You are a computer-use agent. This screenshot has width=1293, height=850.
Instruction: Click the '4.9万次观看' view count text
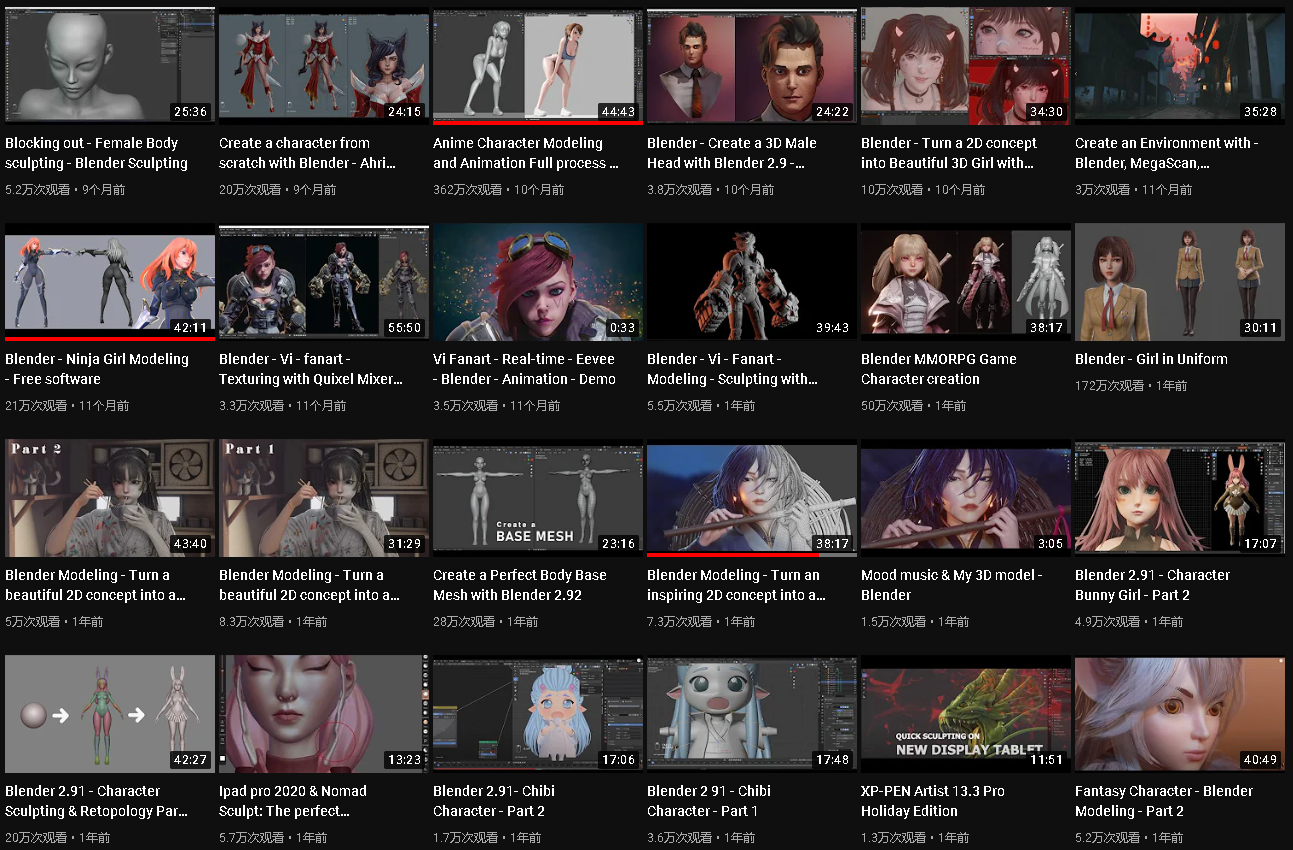[x=1109, y=621]
